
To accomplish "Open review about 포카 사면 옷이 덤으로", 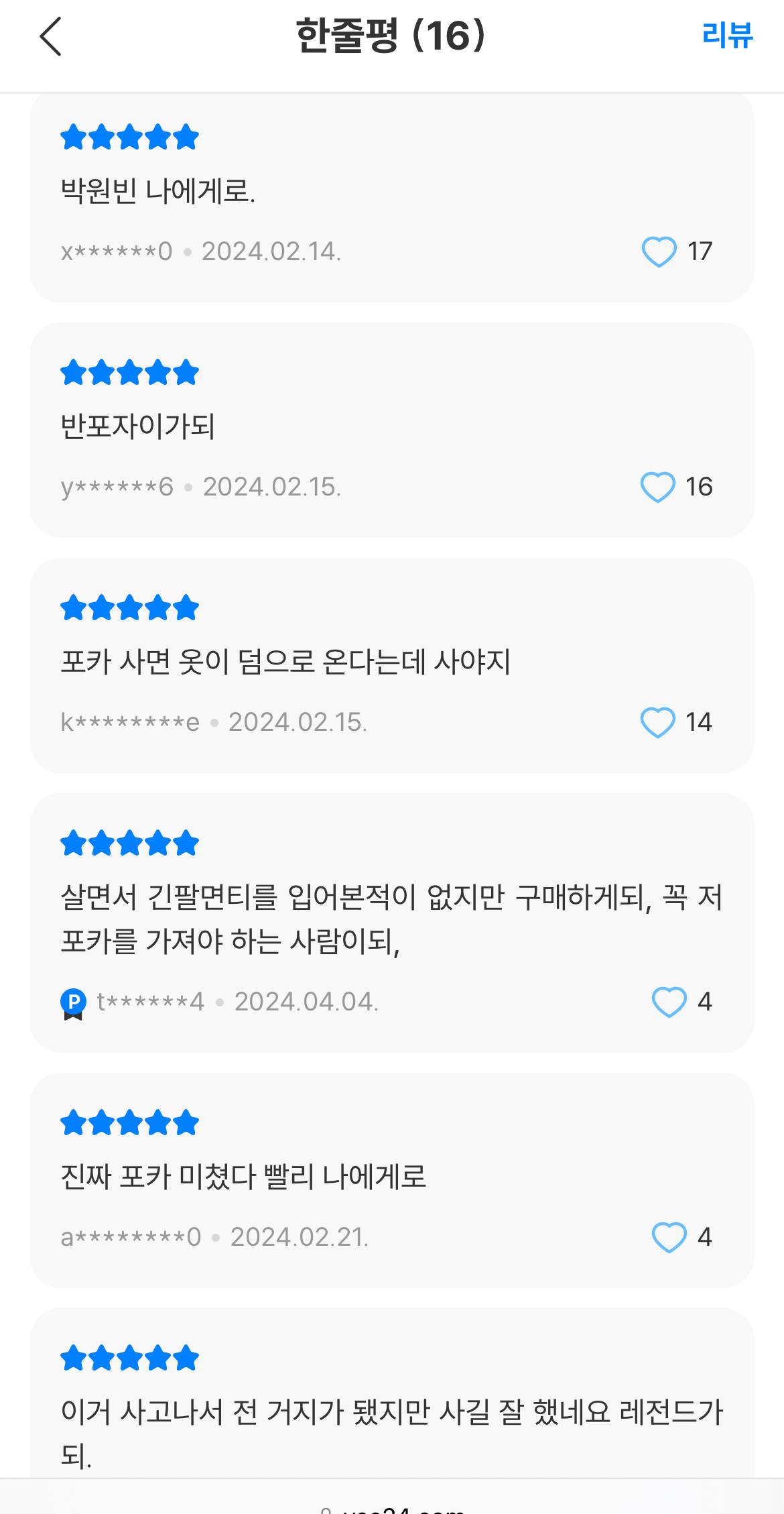I will click(x=285, y=662).
